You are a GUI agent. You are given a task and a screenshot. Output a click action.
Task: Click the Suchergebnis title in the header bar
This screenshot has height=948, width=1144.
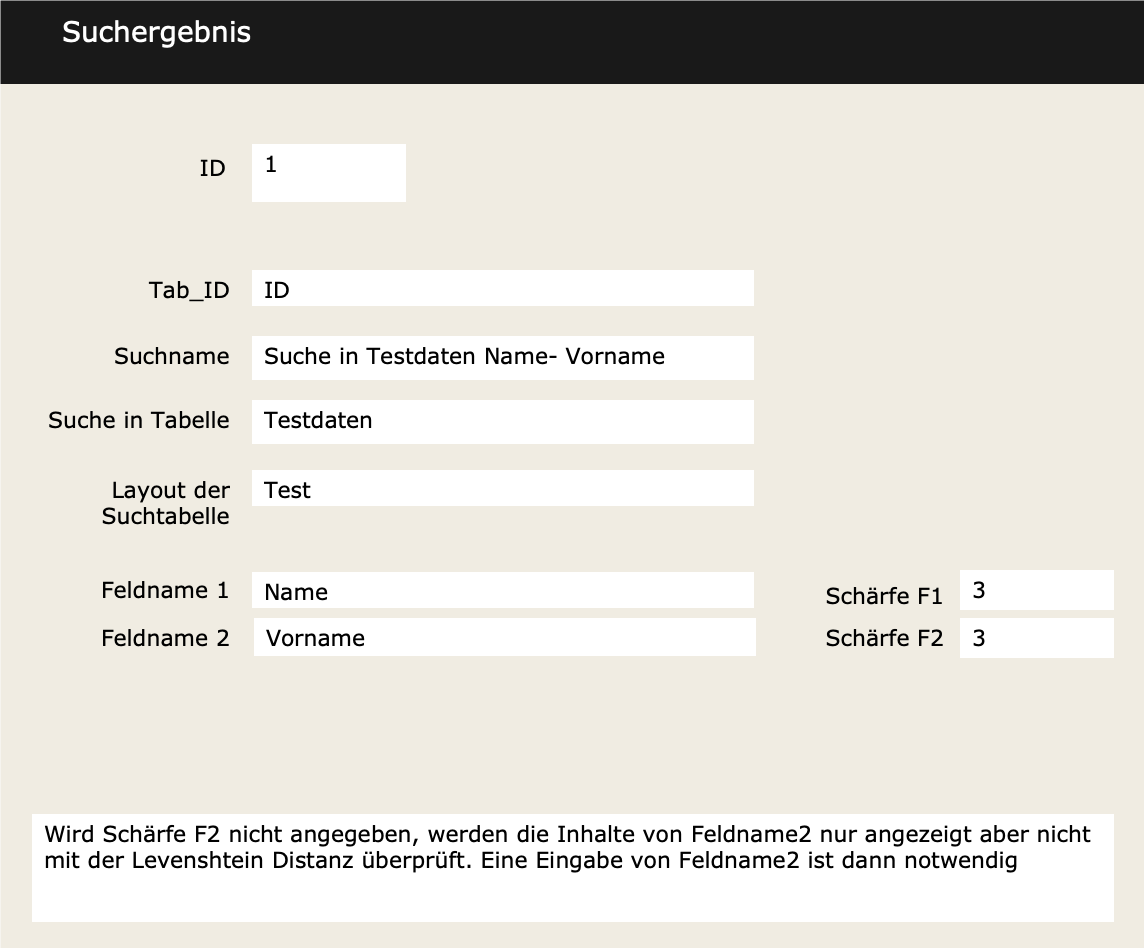tap(156, 32)
